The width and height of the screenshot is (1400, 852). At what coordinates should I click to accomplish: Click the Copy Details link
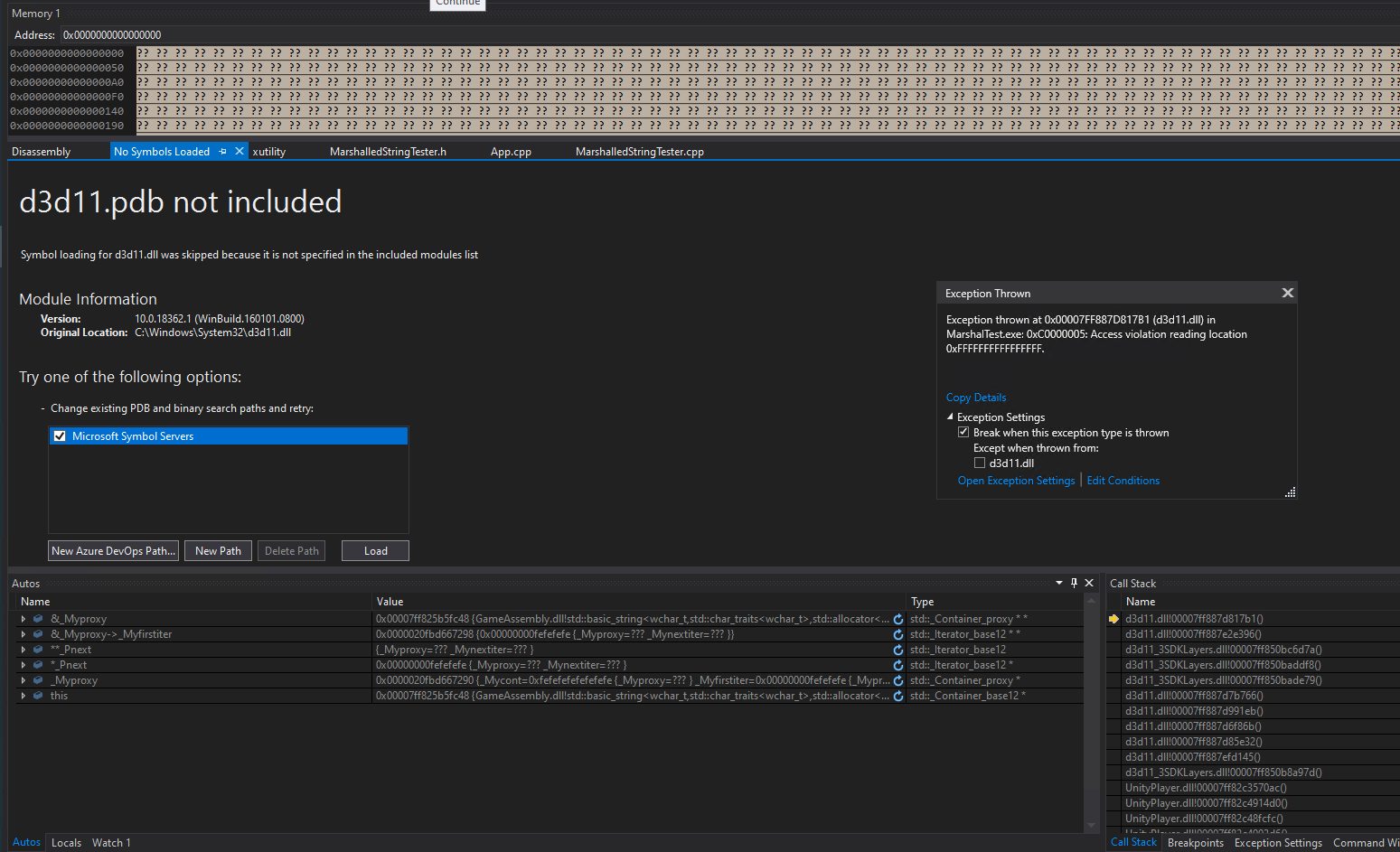pos(976,398)
